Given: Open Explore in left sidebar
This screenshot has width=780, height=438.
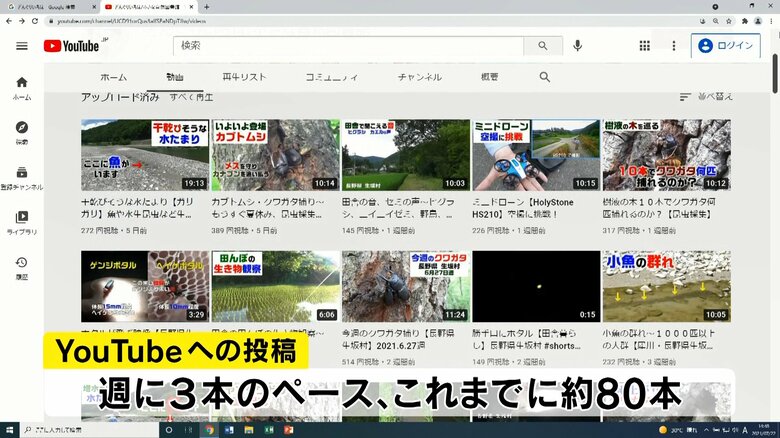Looking at the screenshot, I should point(22,132).
